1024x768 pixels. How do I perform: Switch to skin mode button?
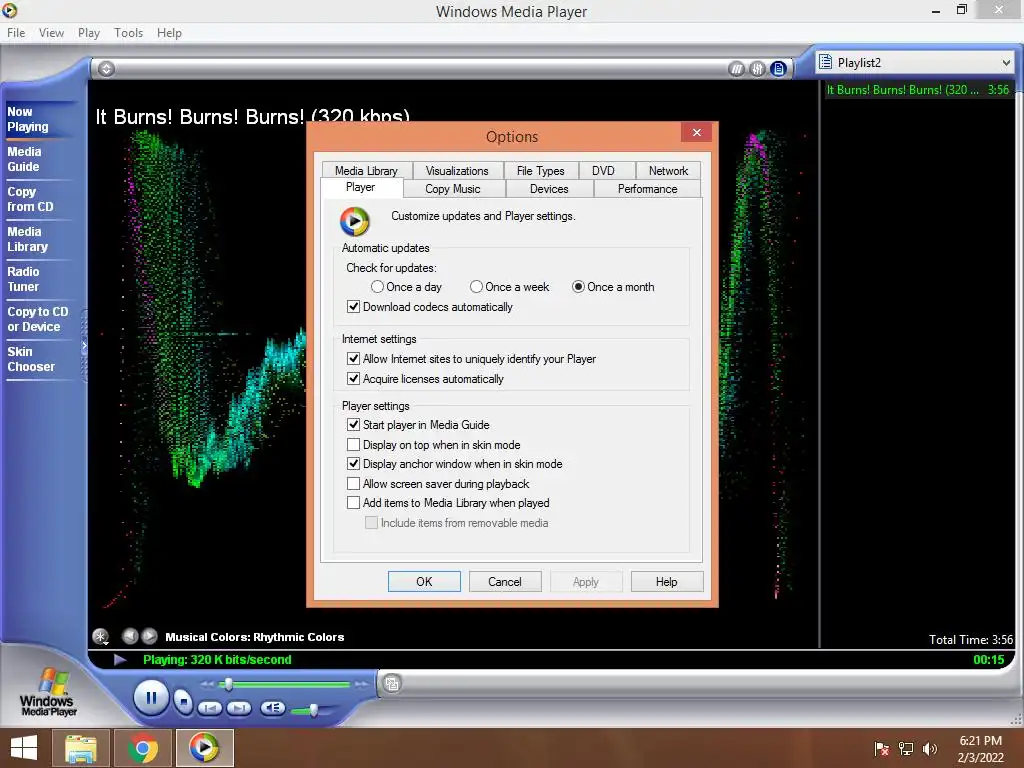tap(392, 684)
